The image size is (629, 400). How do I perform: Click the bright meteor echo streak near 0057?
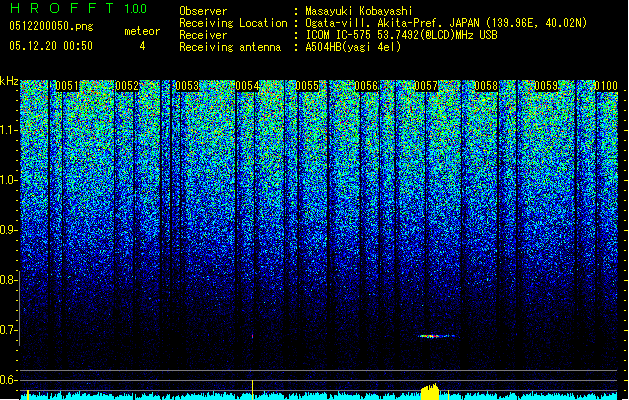click(x=436, y=336)
